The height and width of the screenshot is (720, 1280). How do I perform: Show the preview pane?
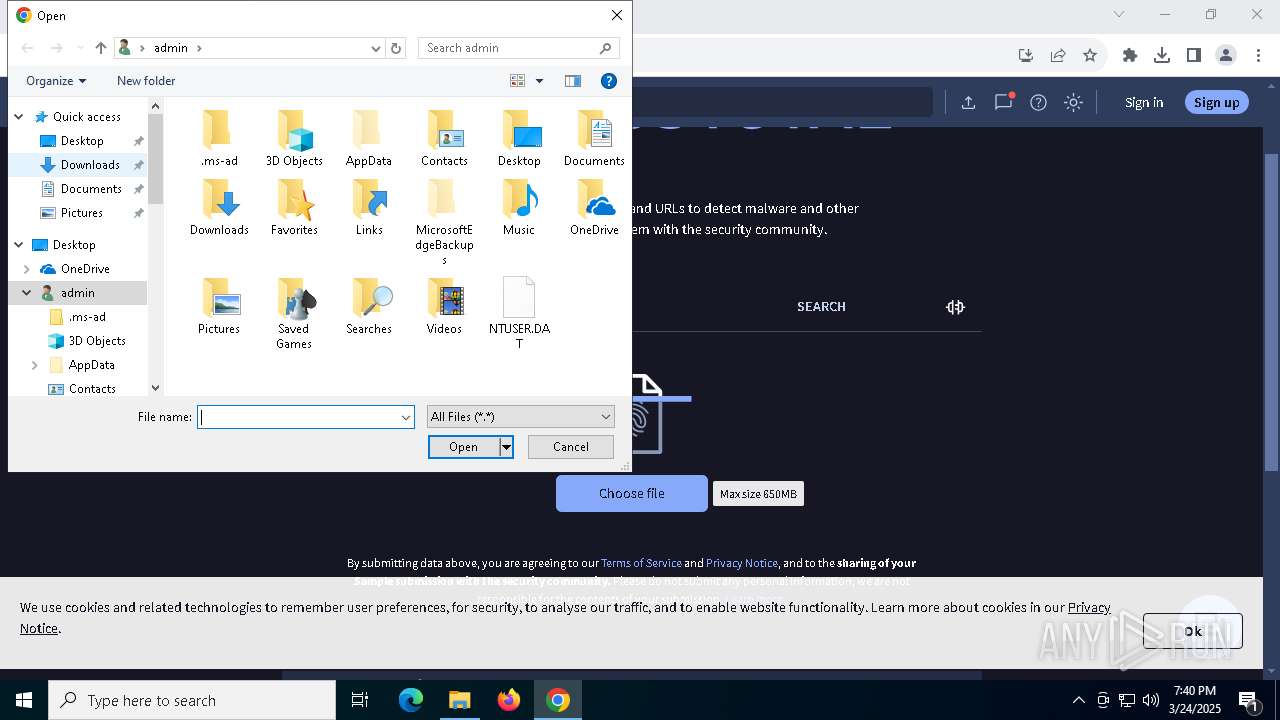(x=573, y=81)
